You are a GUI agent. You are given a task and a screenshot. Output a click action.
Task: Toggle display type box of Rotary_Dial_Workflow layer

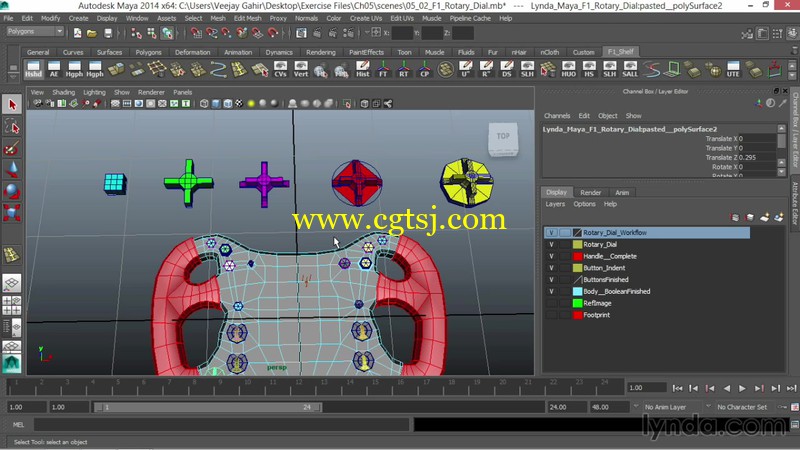point(564,233)
